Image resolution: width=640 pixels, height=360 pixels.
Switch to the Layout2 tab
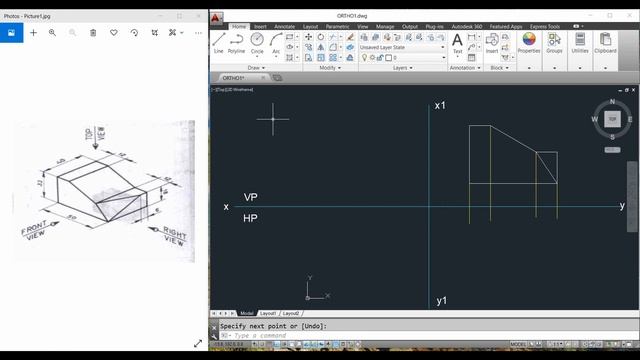click(x=291, y=313)
